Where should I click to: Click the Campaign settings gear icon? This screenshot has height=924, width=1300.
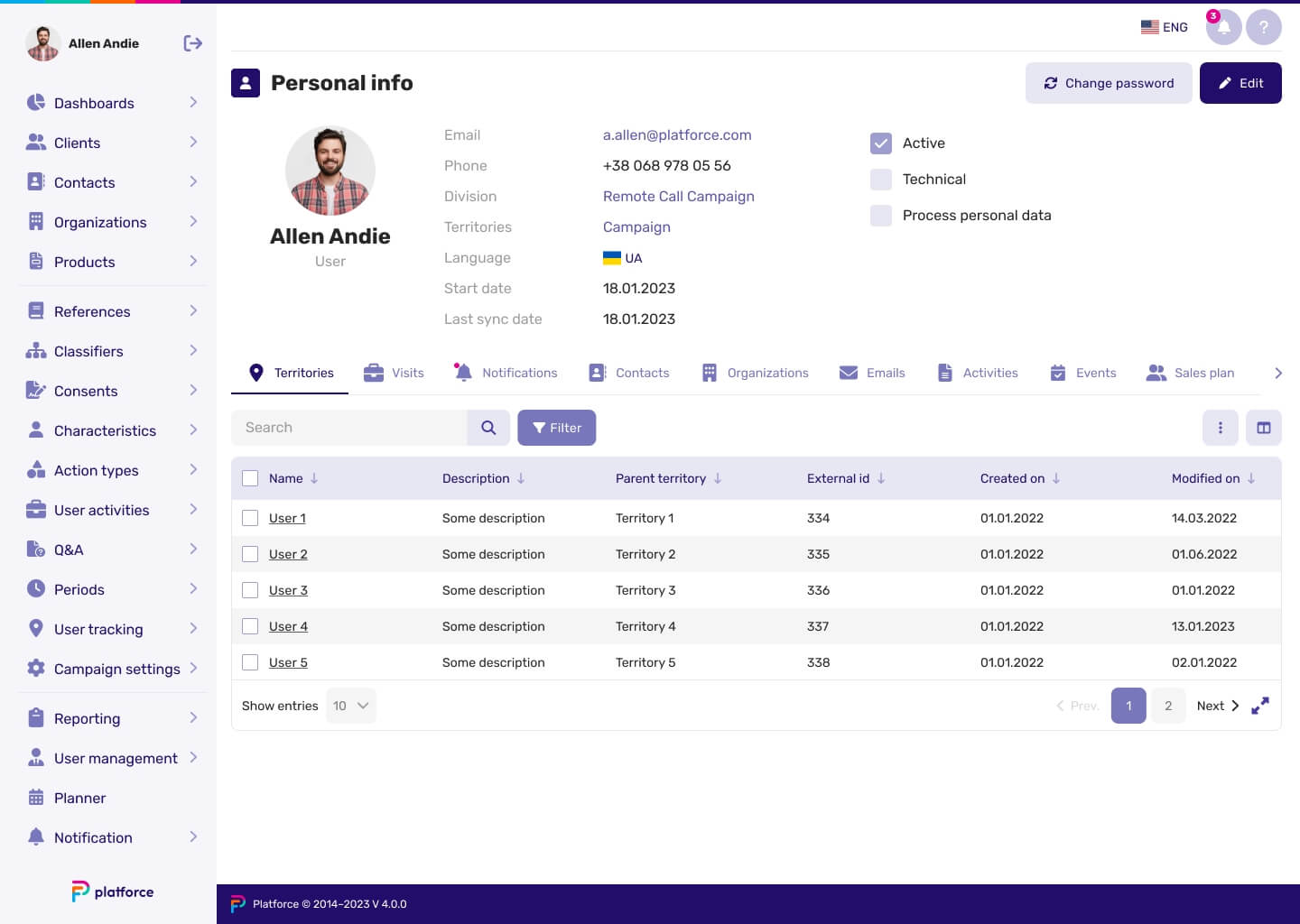[x=36, y=669]
